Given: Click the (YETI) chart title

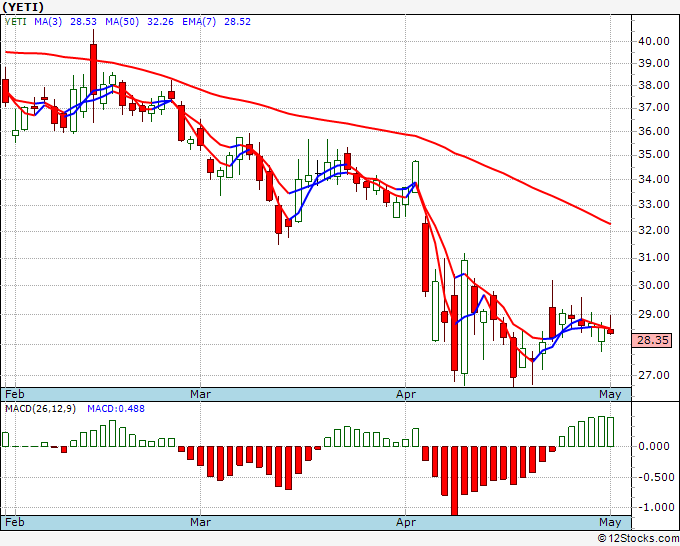Looking at the screenshot, I should pos(23,7).
